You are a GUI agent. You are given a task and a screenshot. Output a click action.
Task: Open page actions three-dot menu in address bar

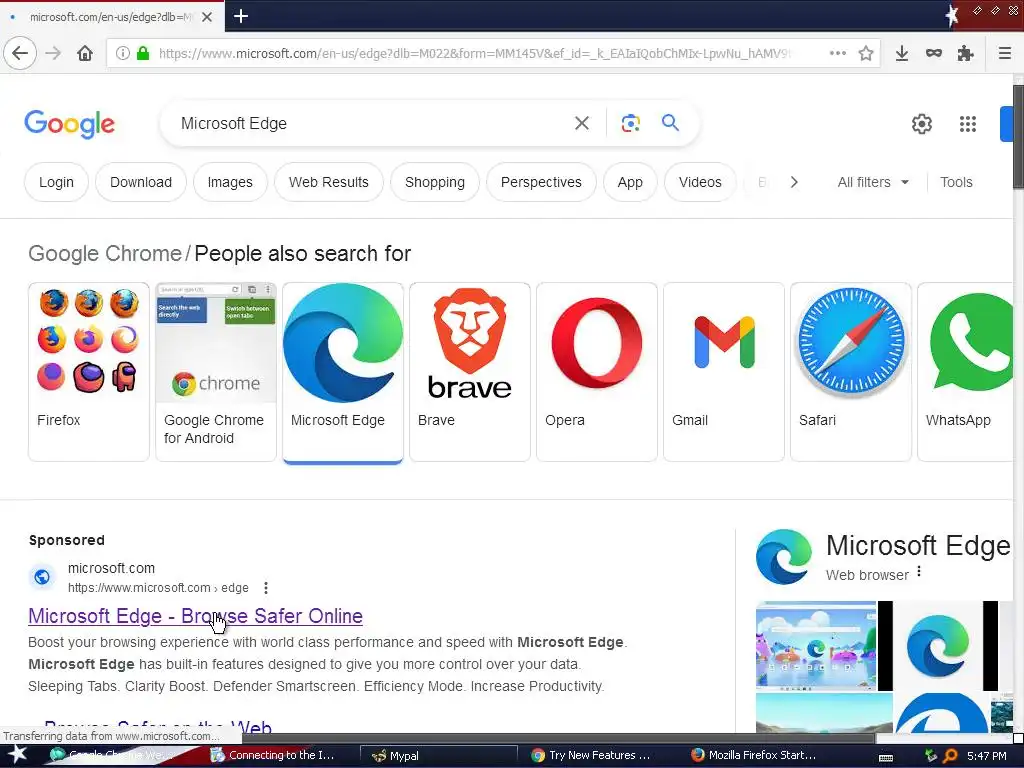pyautogui.click(x=838, y=53)
